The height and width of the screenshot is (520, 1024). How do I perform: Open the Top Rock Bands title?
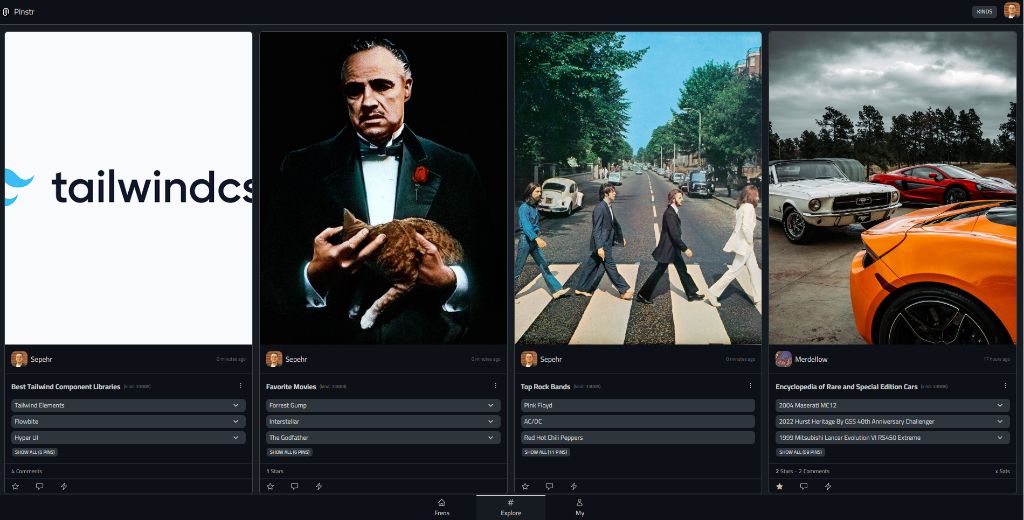click(545, 387)
